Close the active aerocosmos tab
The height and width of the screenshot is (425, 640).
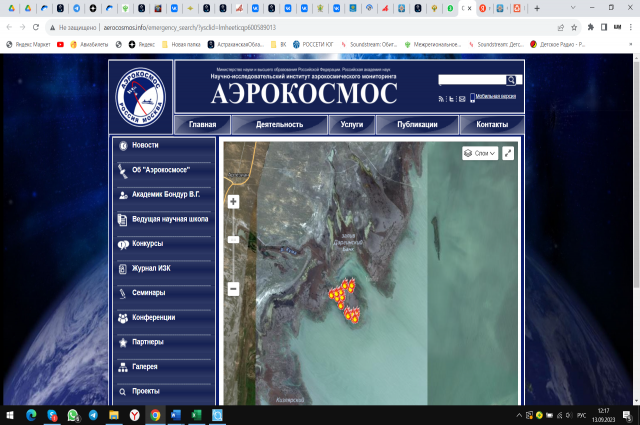469,8
